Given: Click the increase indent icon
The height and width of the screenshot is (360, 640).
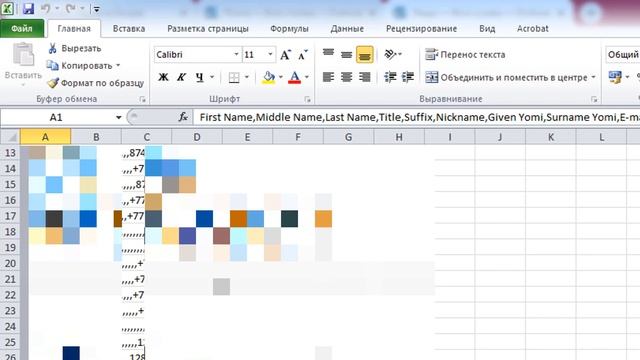Looking at the screenshot, I should coord(408,77).
